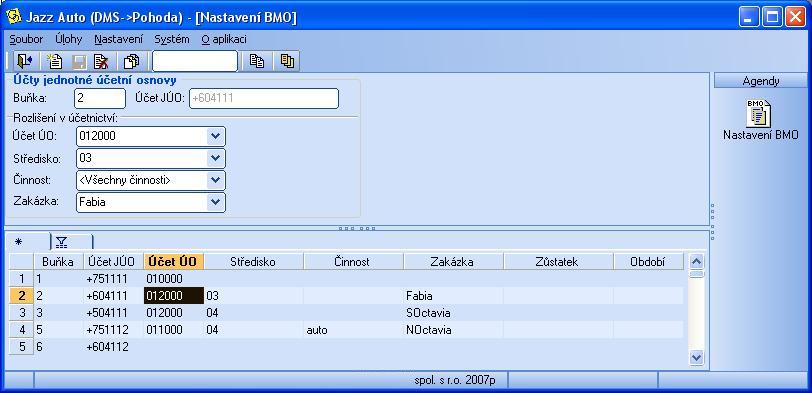Minimize the Jazz Auto window
This screenshot has width=812, height=393.
click(748, 17)
